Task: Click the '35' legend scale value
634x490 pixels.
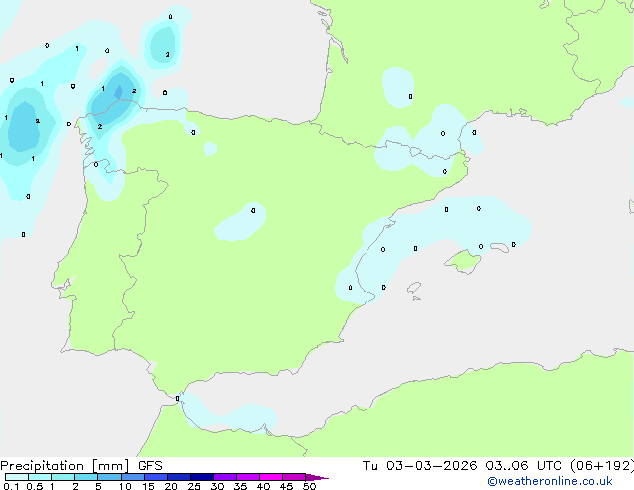Action: tap(240, 486)
